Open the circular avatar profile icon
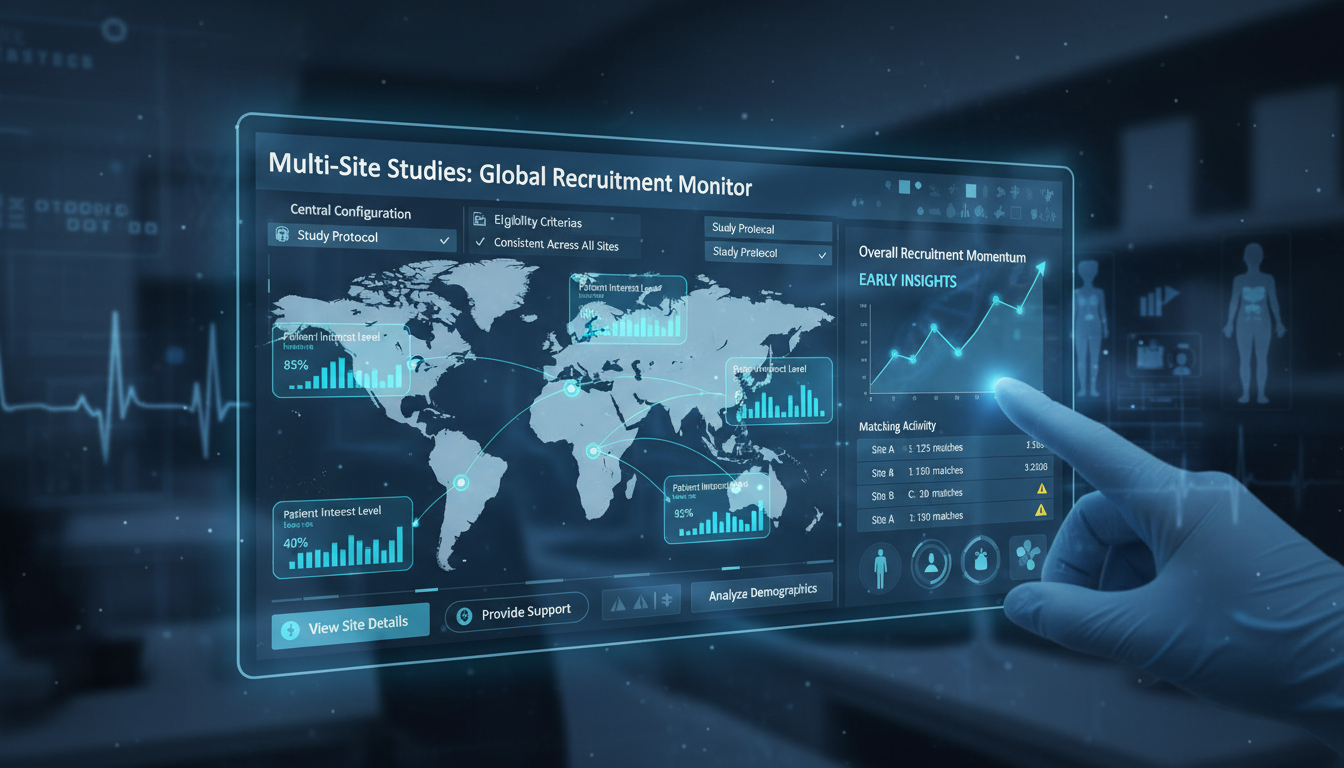The image size is (1344, 768). pyautogui.click(x=931, y=563)
